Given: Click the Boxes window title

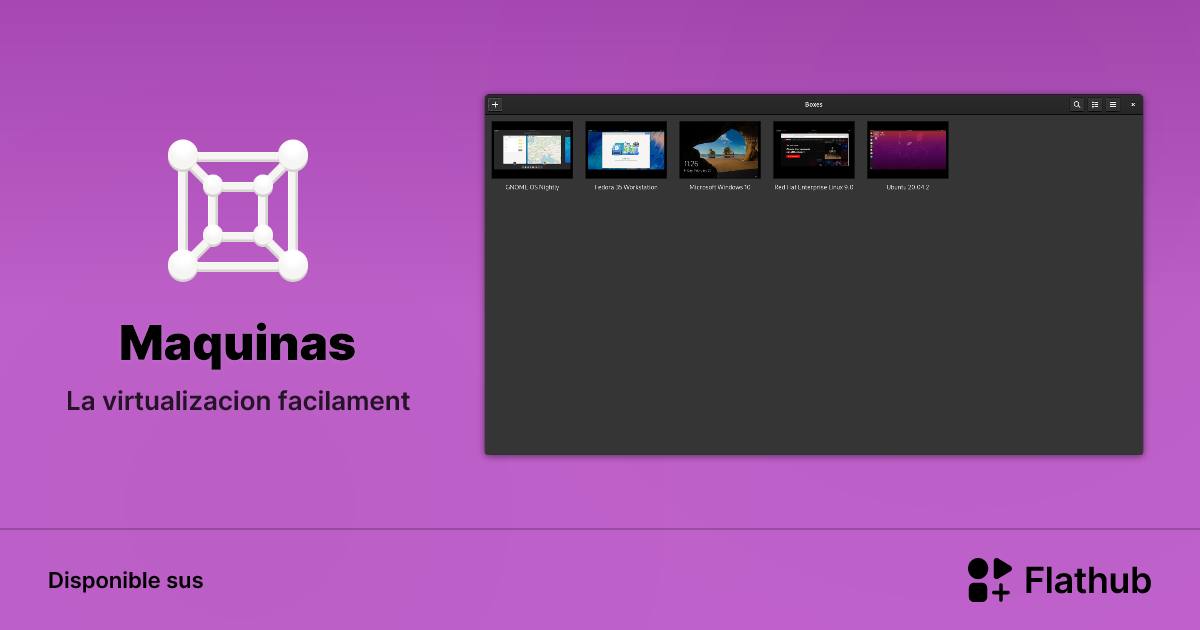Looking at the screenshot, I should click(x=813, y=104).
